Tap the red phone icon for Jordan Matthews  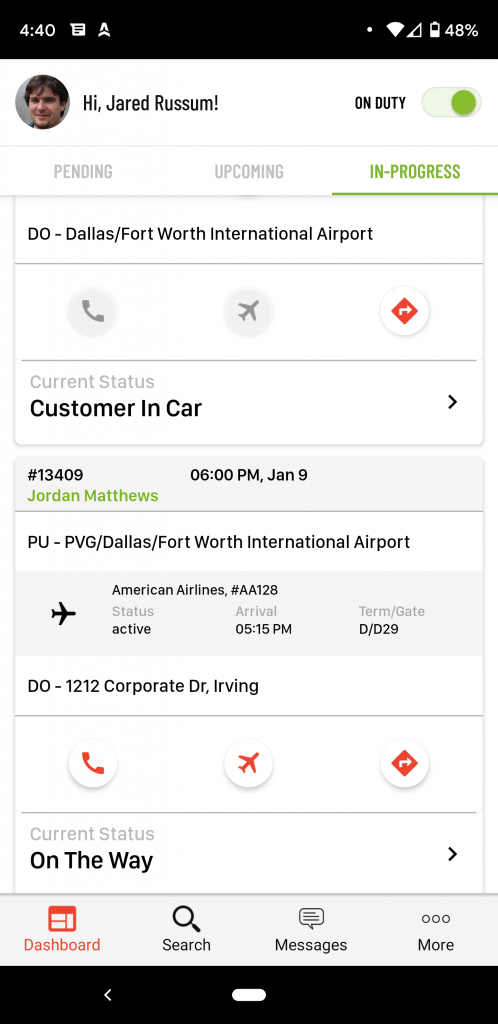[93, 763]
